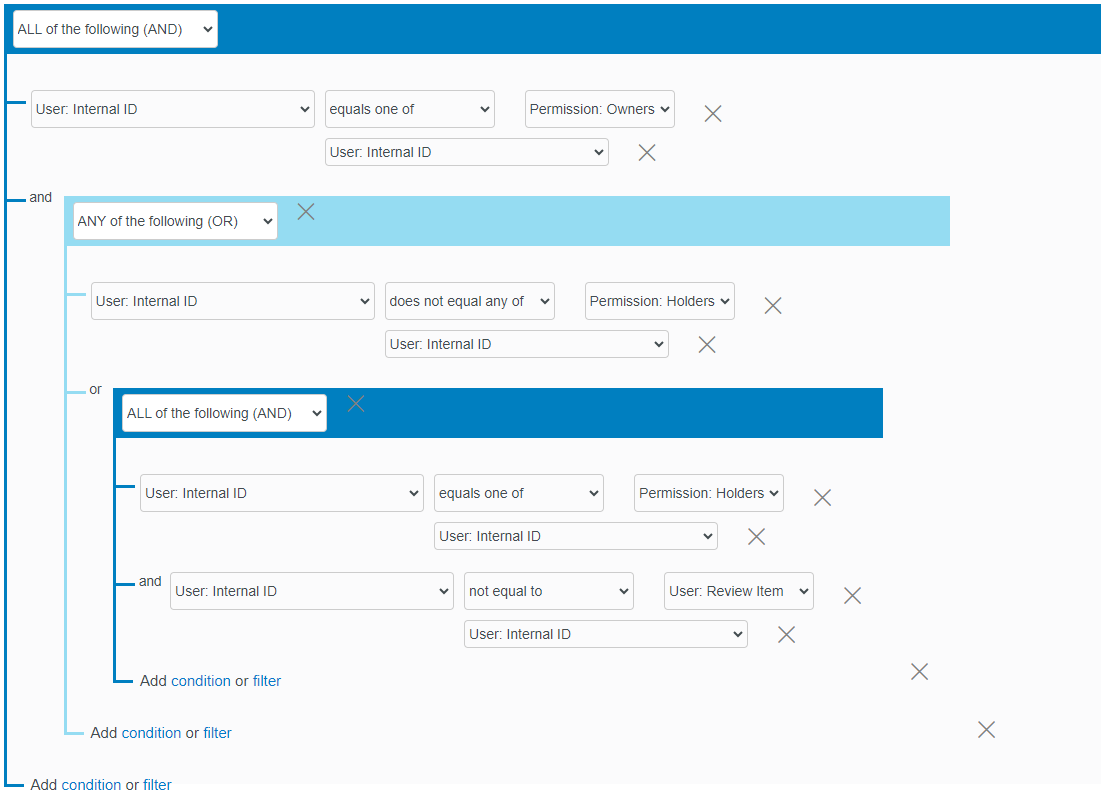Viewport: 1101px width, 799px height.
Task: Remove the Permission: Owners condition row
Action: [712, 113]
